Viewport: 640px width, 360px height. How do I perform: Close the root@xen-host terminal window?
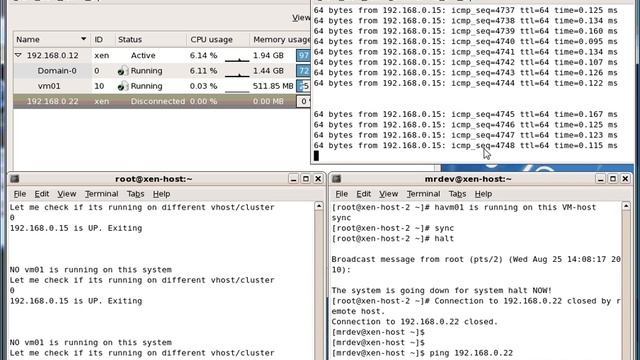(318, 179)
